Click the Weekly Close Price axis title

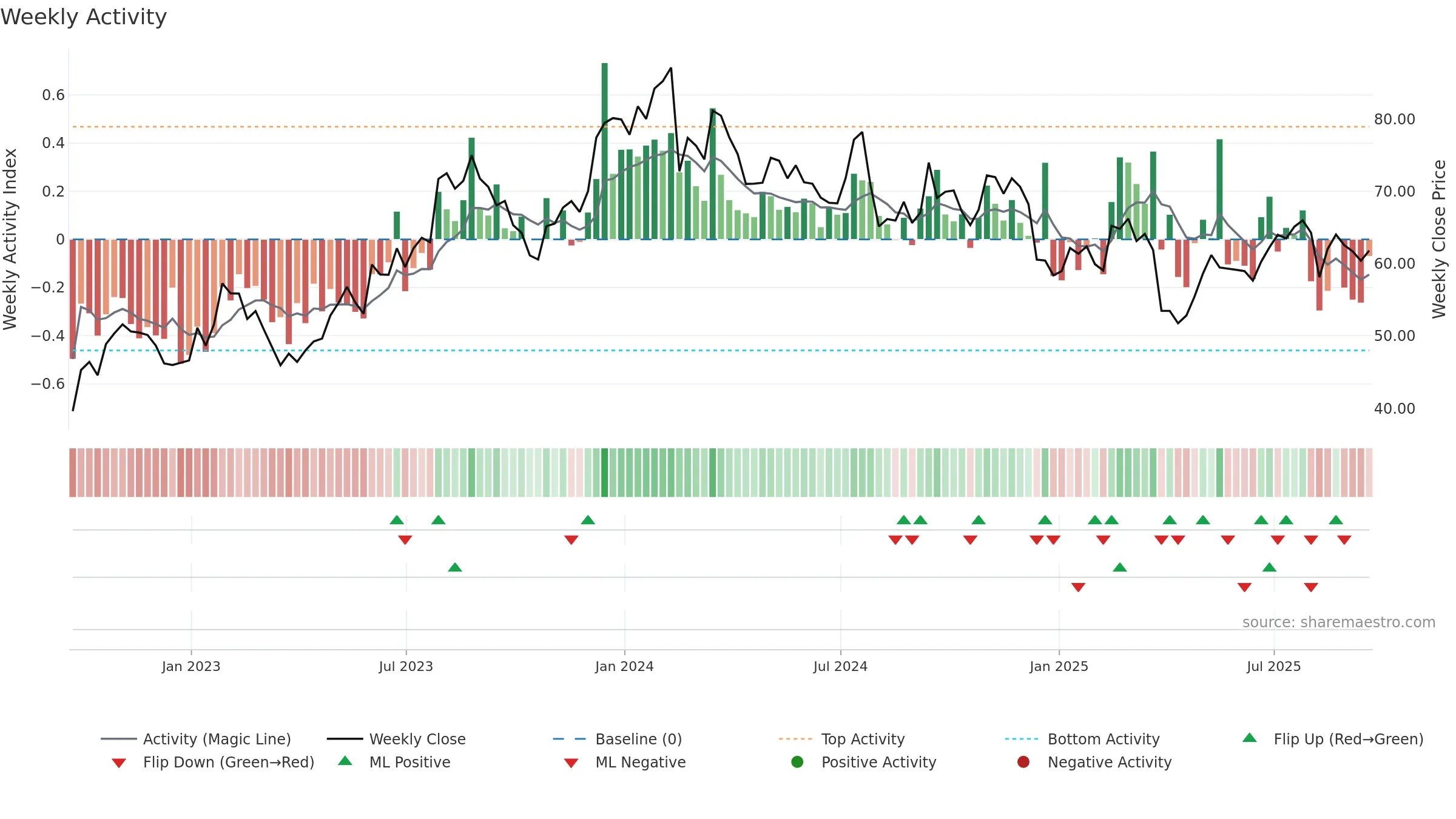pyautogui.click(x=1439, y=239)
